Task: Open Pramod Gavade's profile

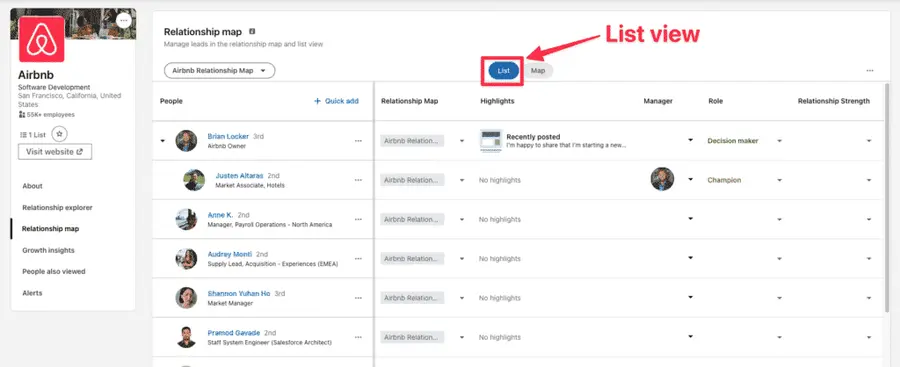Action: [x=234, y=333]
